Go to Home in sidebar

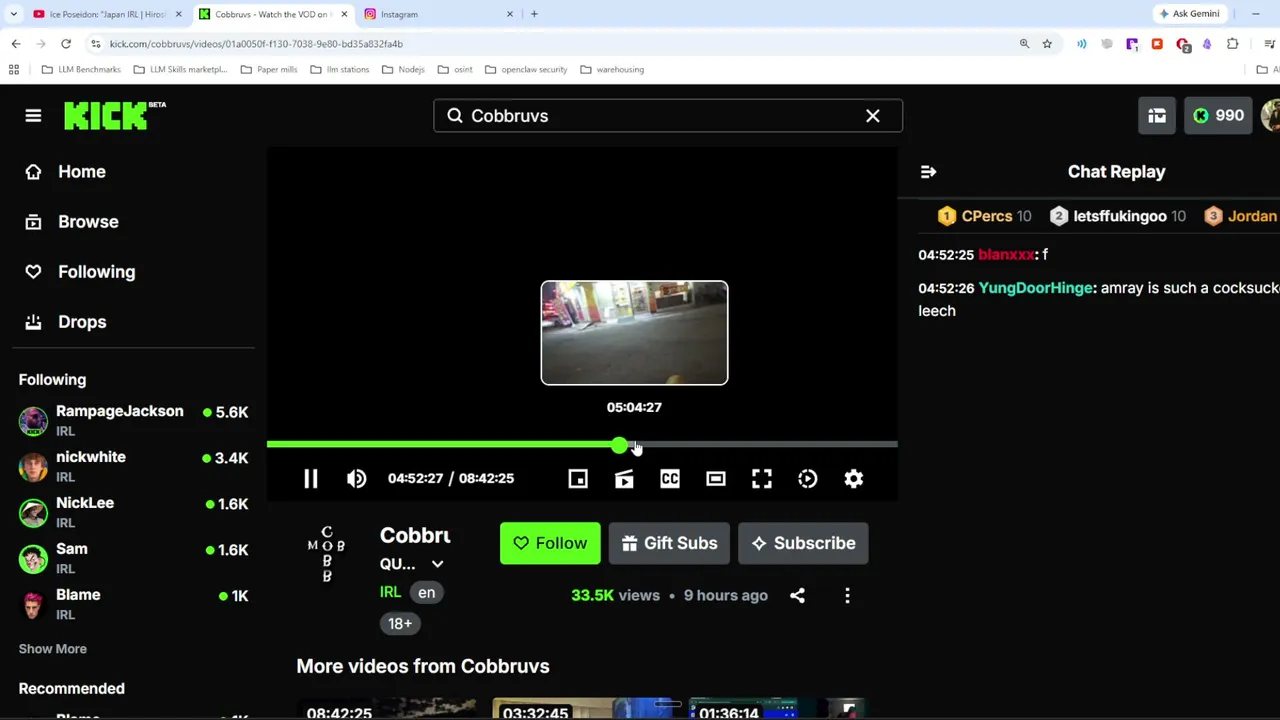click(x=82, y=172)
